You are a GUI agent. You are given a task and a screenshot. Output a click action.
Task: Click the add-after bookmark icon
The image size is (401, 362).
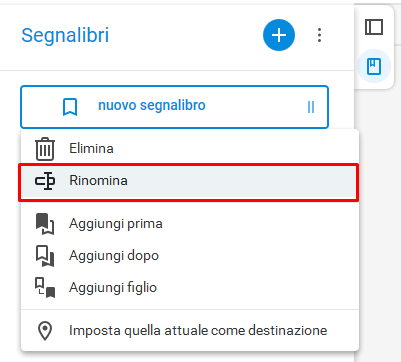(x=45, y=256)
